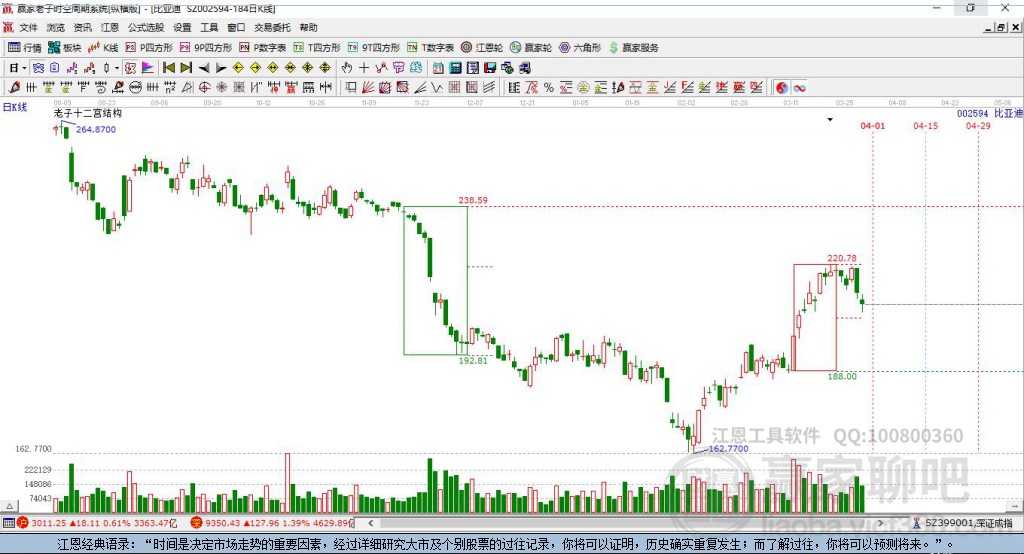
Task: Open the 板块 sector view
Action: tap(64, 48)
